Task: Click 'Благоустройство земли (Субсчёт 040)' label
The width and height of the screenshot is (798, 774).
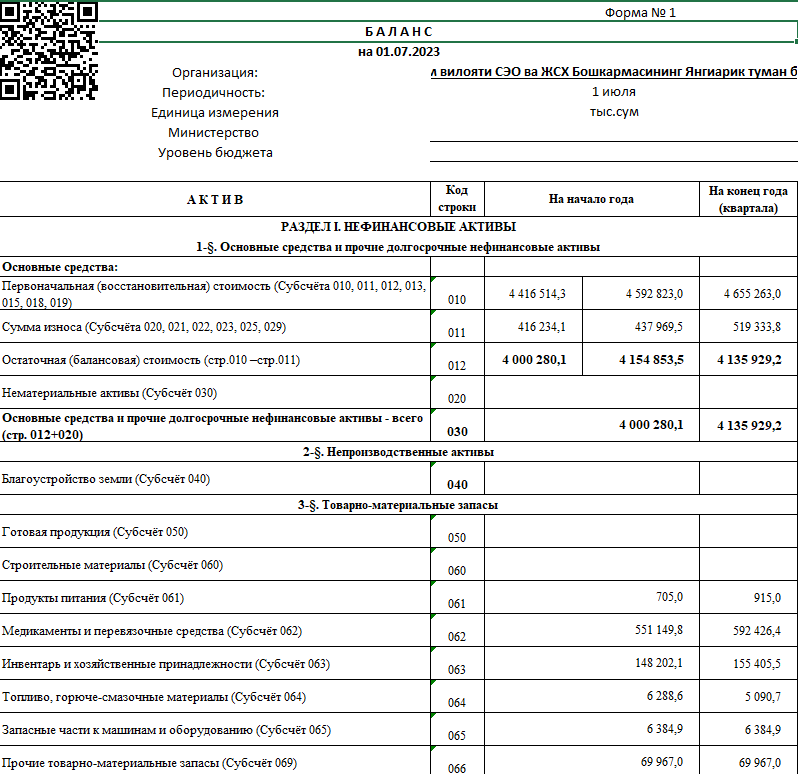Action: pyautogui.click(x=106, y=479)
